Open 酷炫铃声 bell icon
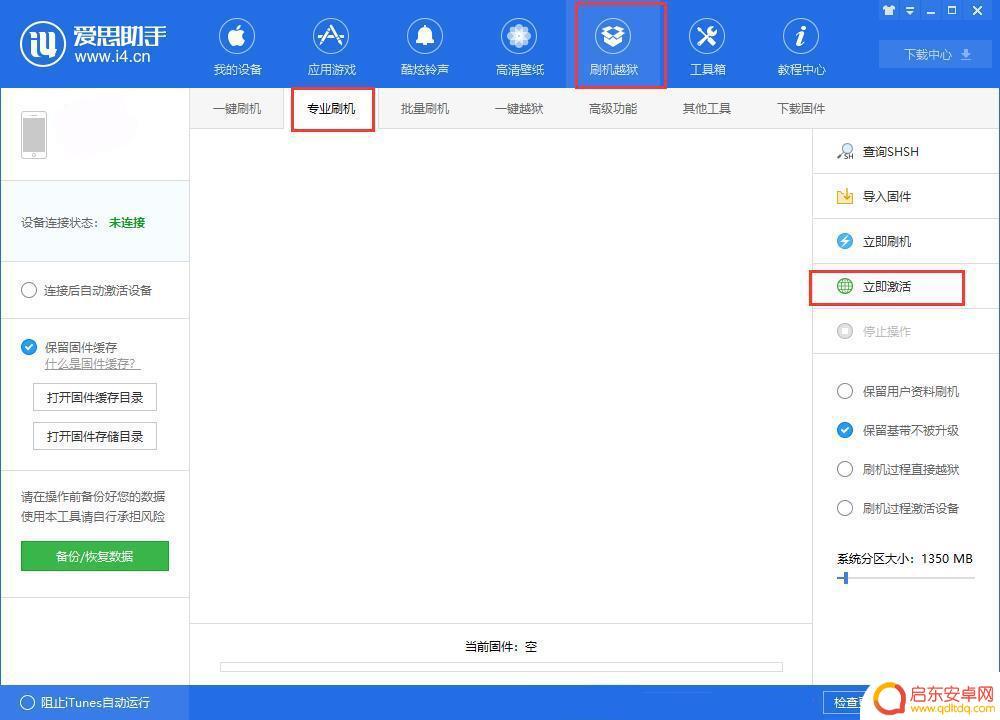This screenshot has width=1000, height=720. [425, 36]
